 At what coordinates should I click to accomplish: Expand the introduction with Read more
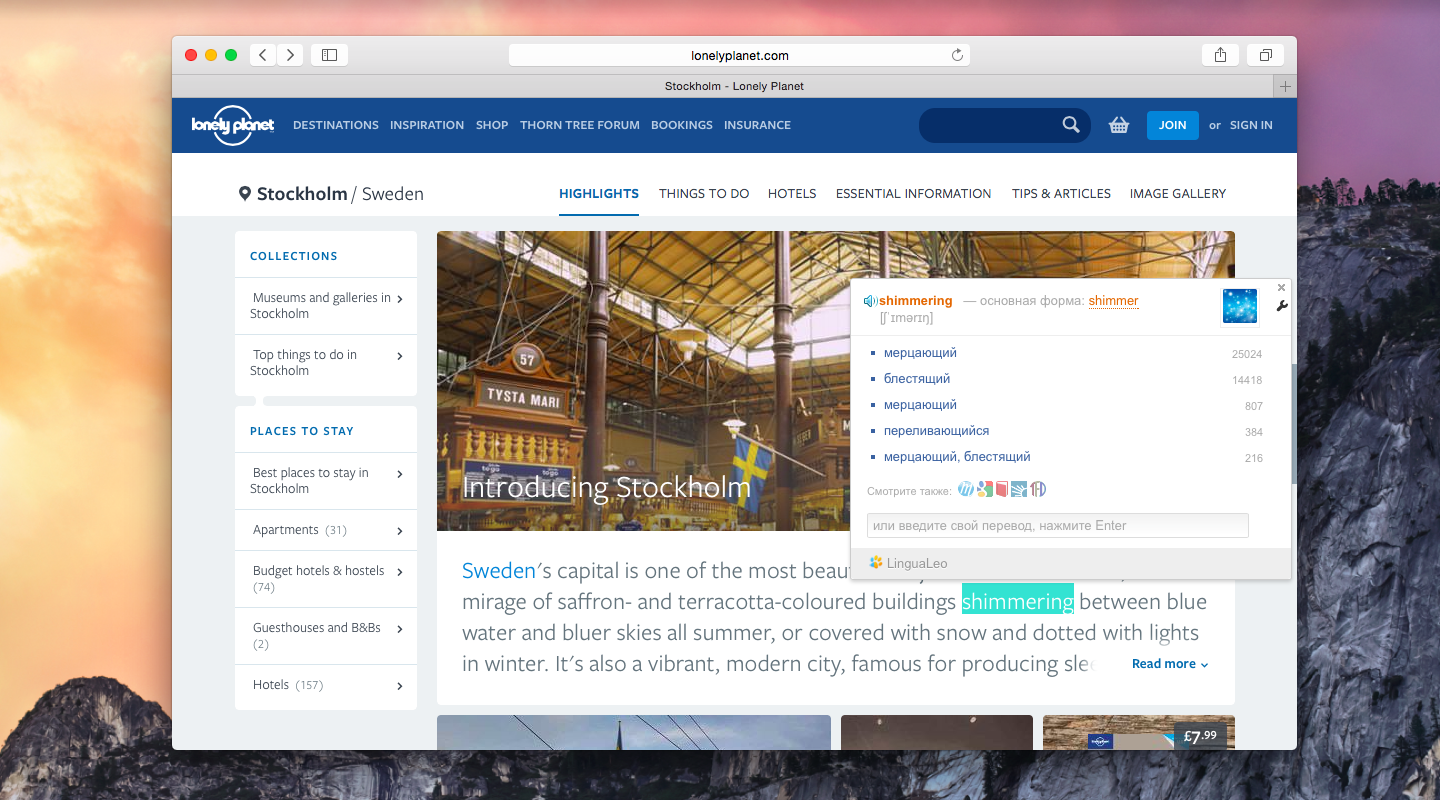[x=1170, y=664]
